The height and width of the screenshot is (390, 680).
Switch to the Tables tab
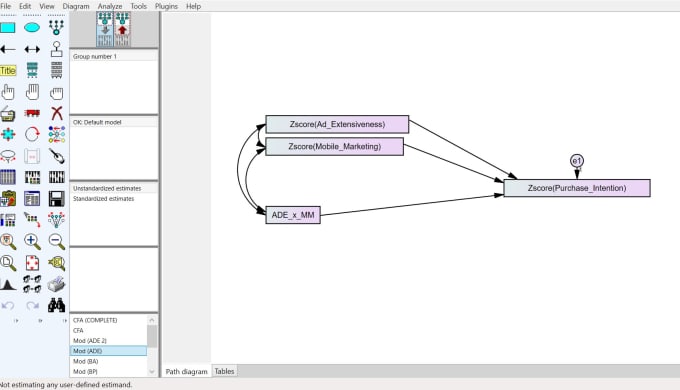click(x=224, y=371)
